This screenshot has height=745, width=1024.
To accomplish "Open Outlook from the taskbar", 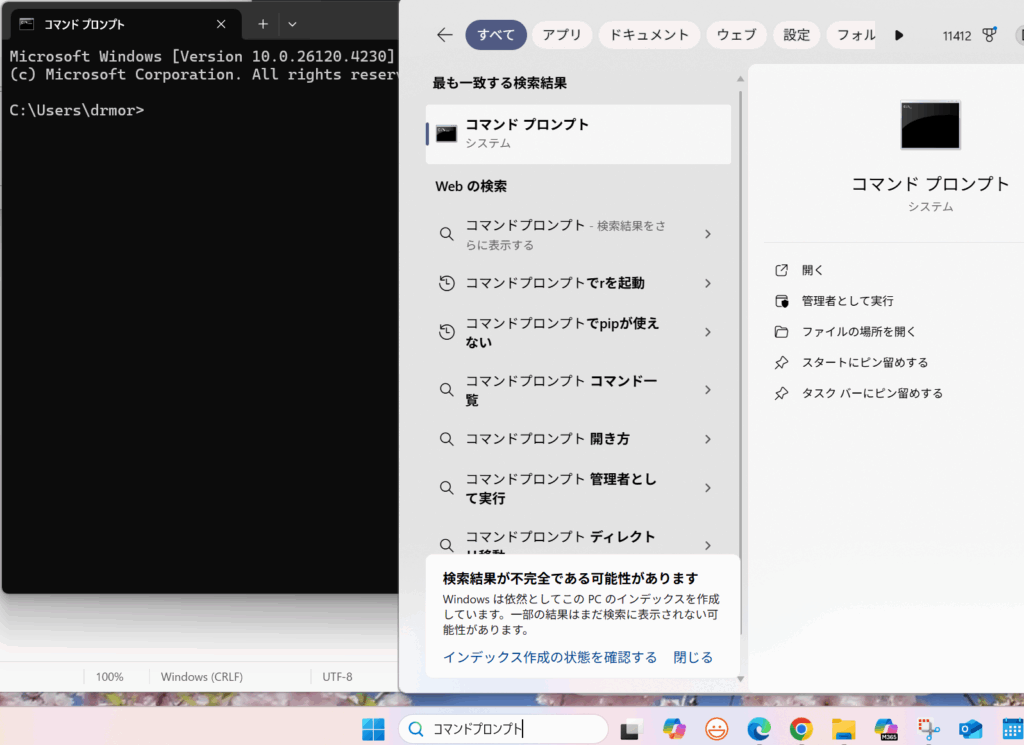I will (x=970, y=729).
